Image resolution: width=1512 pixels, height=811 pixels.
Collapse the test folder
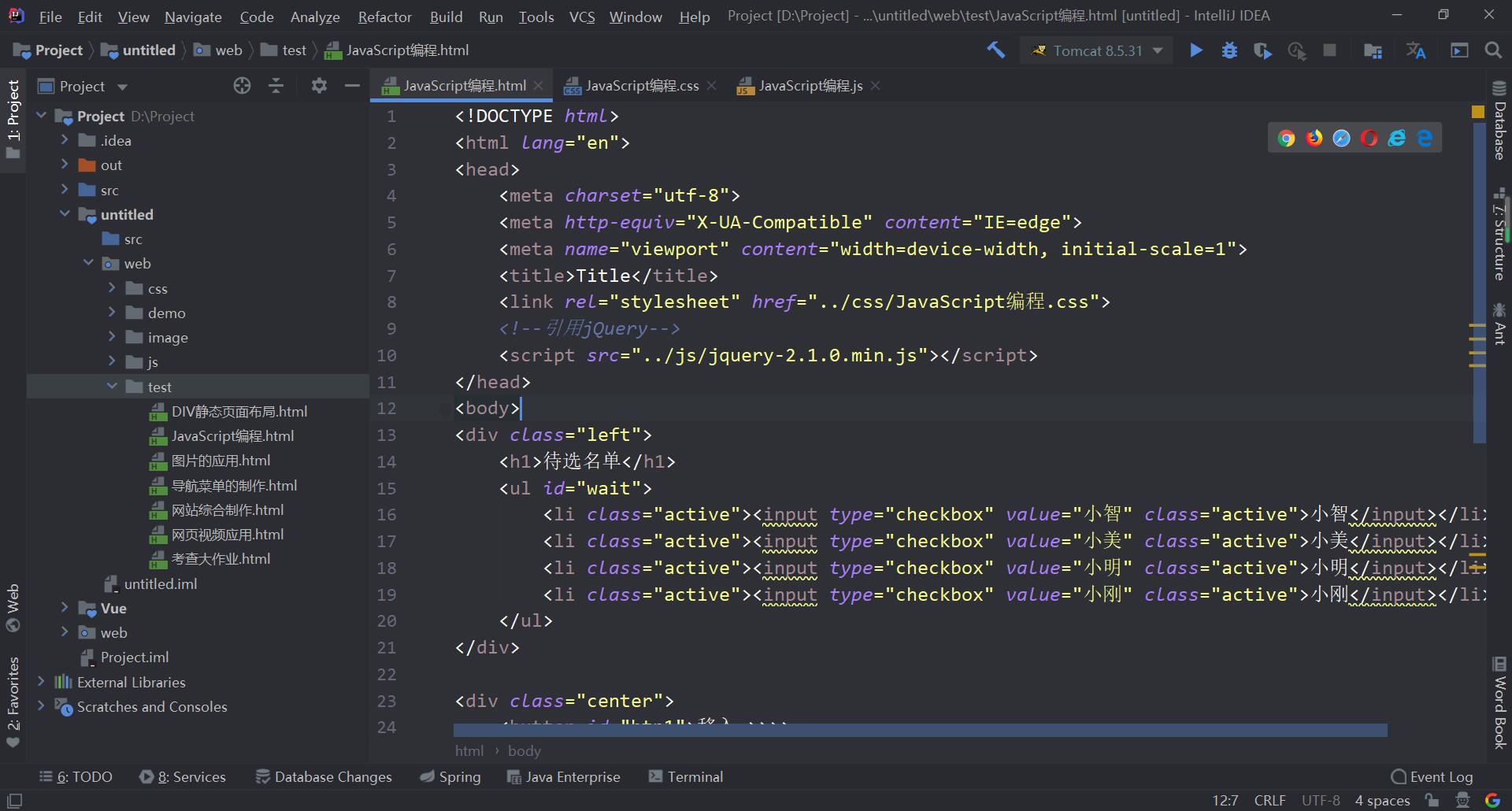(112, 387)
